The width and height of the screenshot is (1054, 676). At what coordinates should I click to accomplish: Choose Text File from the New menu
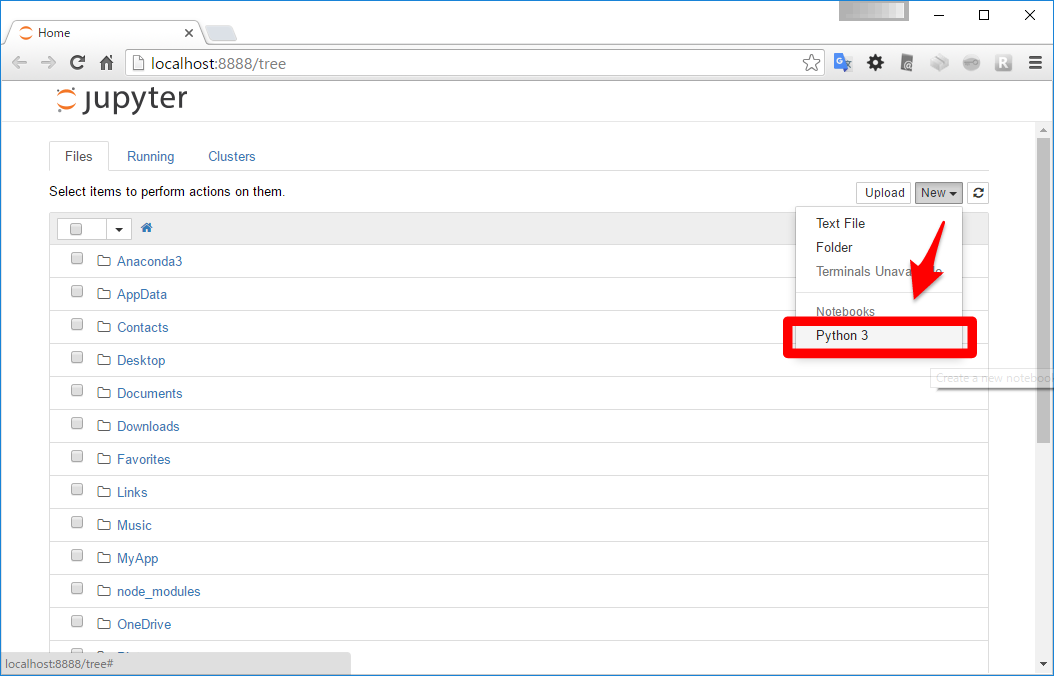click(x=879, y=223)
